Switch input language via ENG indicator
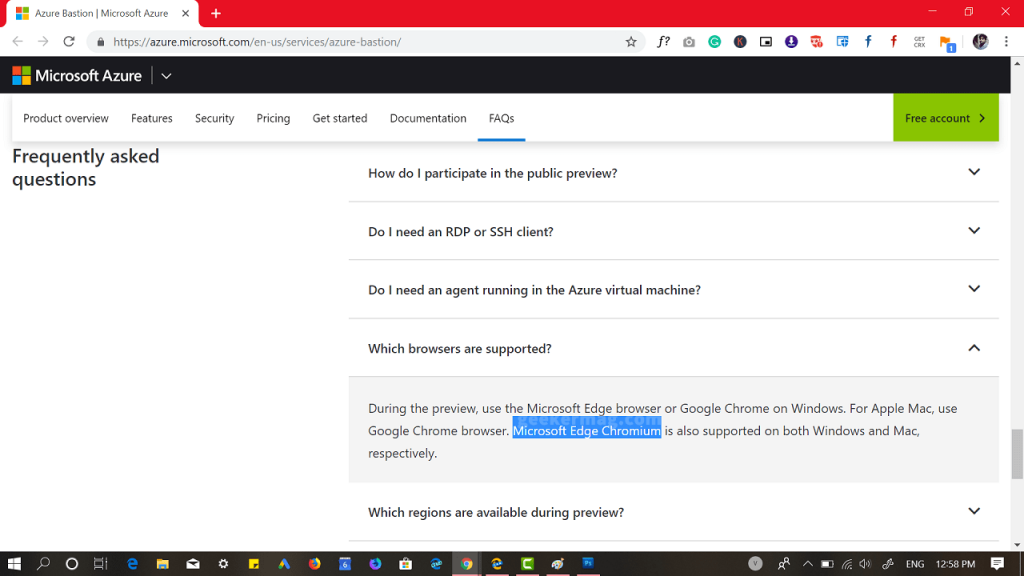This screenshot has height=576, width=1024. [x=915, y=564]
